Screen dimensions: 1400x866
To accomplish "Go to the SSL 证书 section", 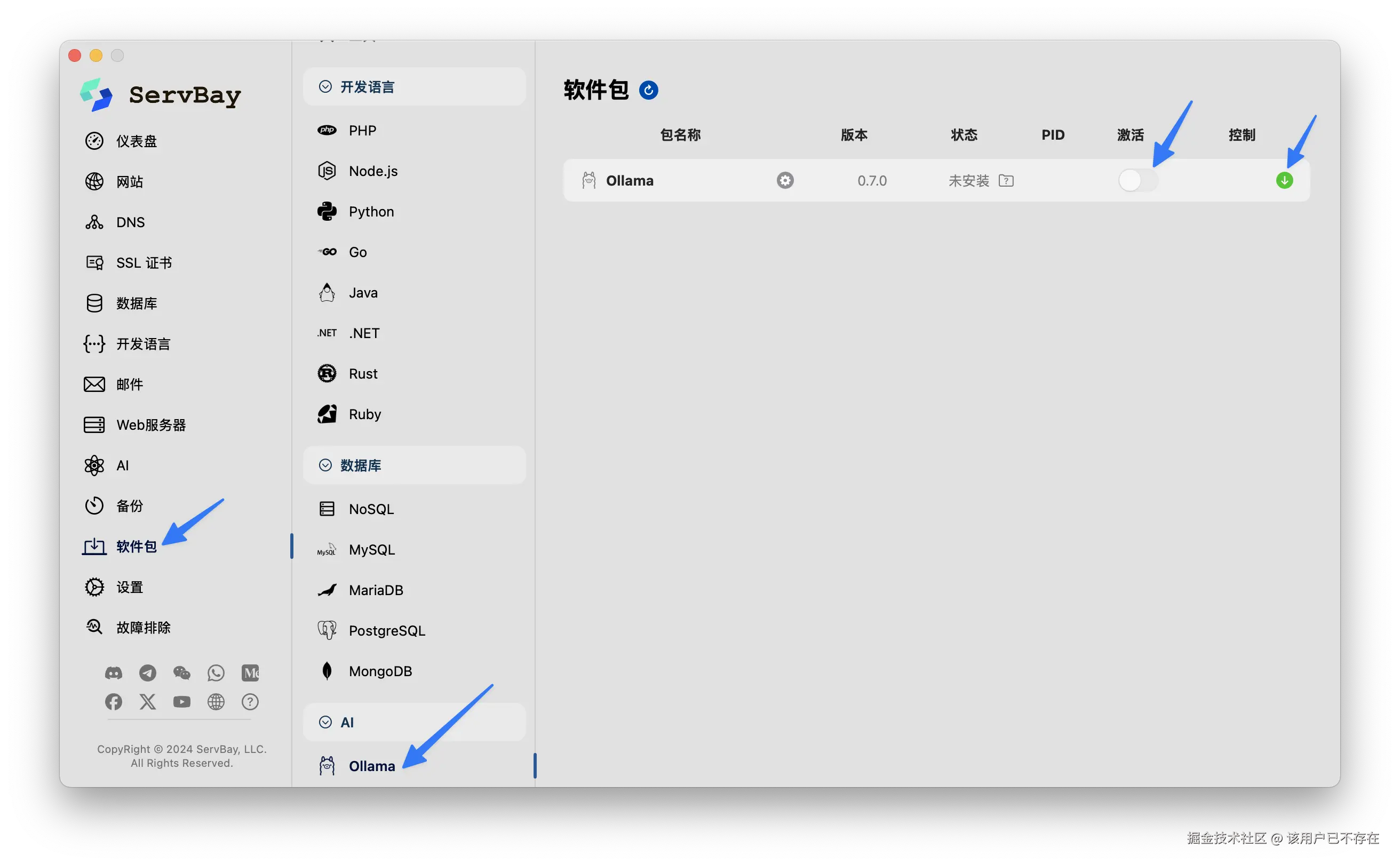I will (x=144, y=263).
